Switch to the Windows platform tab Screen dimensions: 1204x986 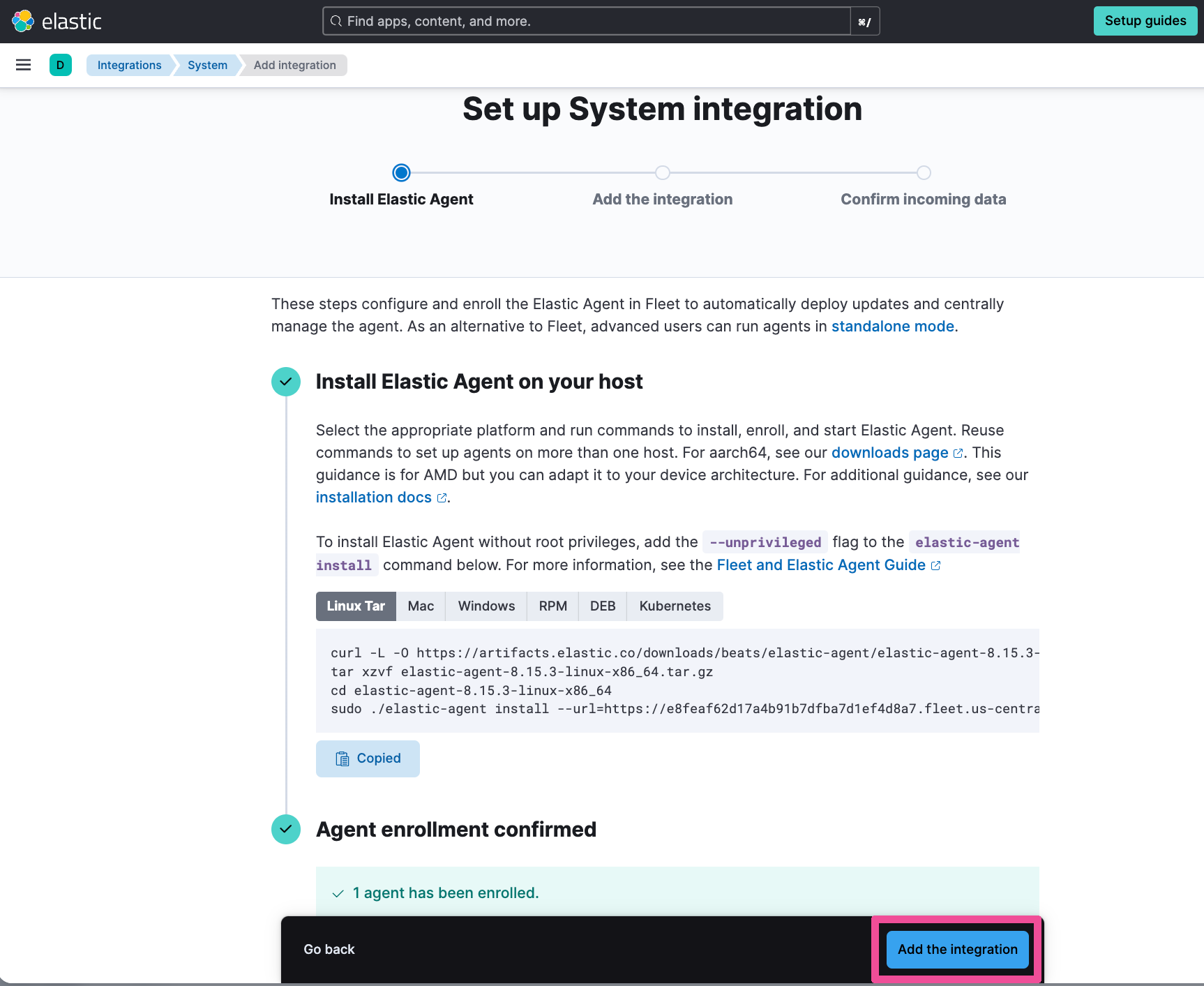486,606
